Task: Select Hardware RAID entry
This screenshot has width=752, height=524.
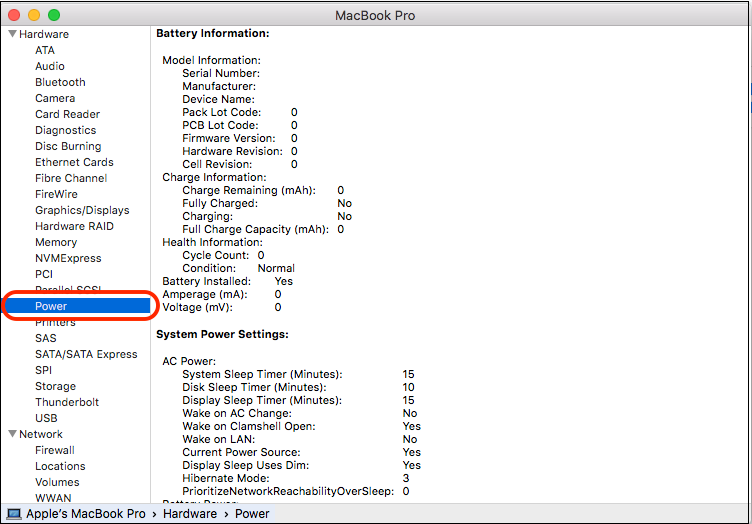Action: 74,226
